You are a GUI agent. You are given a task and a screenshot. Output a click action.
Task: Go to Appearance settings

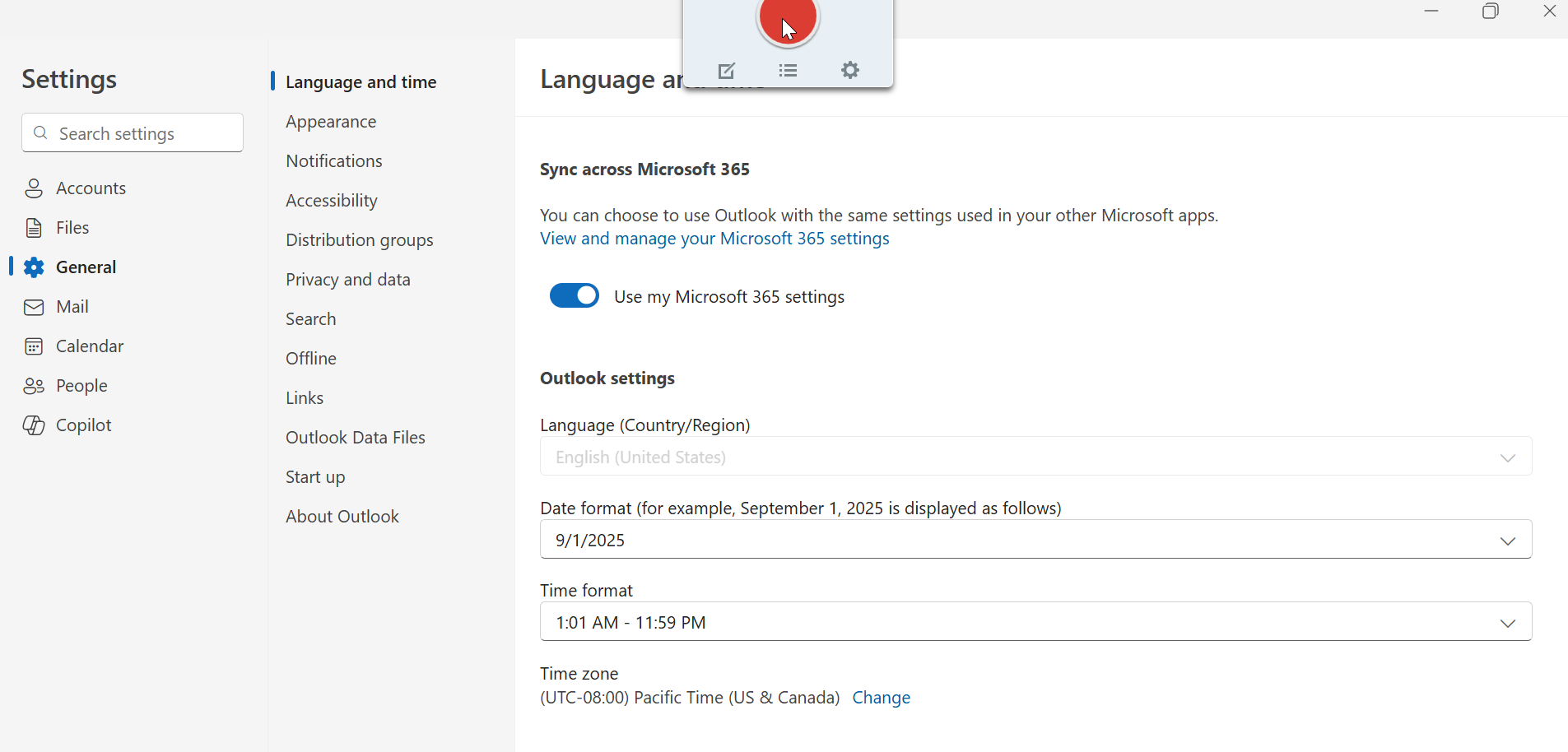click(x=331, y=122)
